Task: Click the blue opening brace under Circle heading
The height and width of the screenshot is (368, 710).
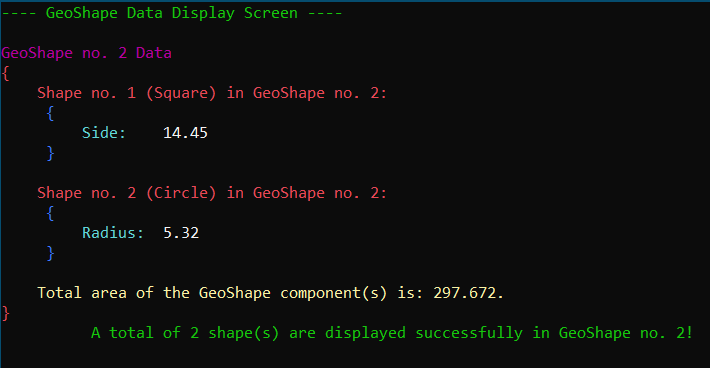Action: pyautogui.click(x=50, y=213)
